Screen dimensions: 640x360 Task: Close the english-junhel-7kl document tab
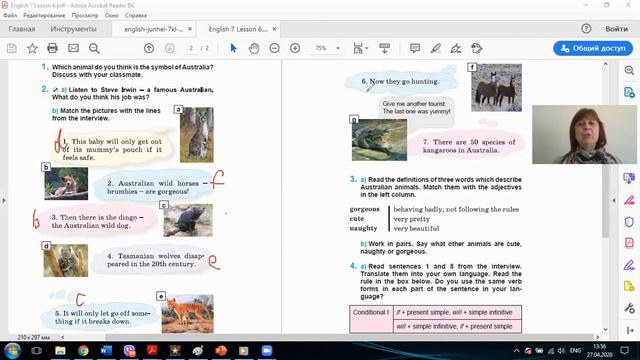coord(190,29)
